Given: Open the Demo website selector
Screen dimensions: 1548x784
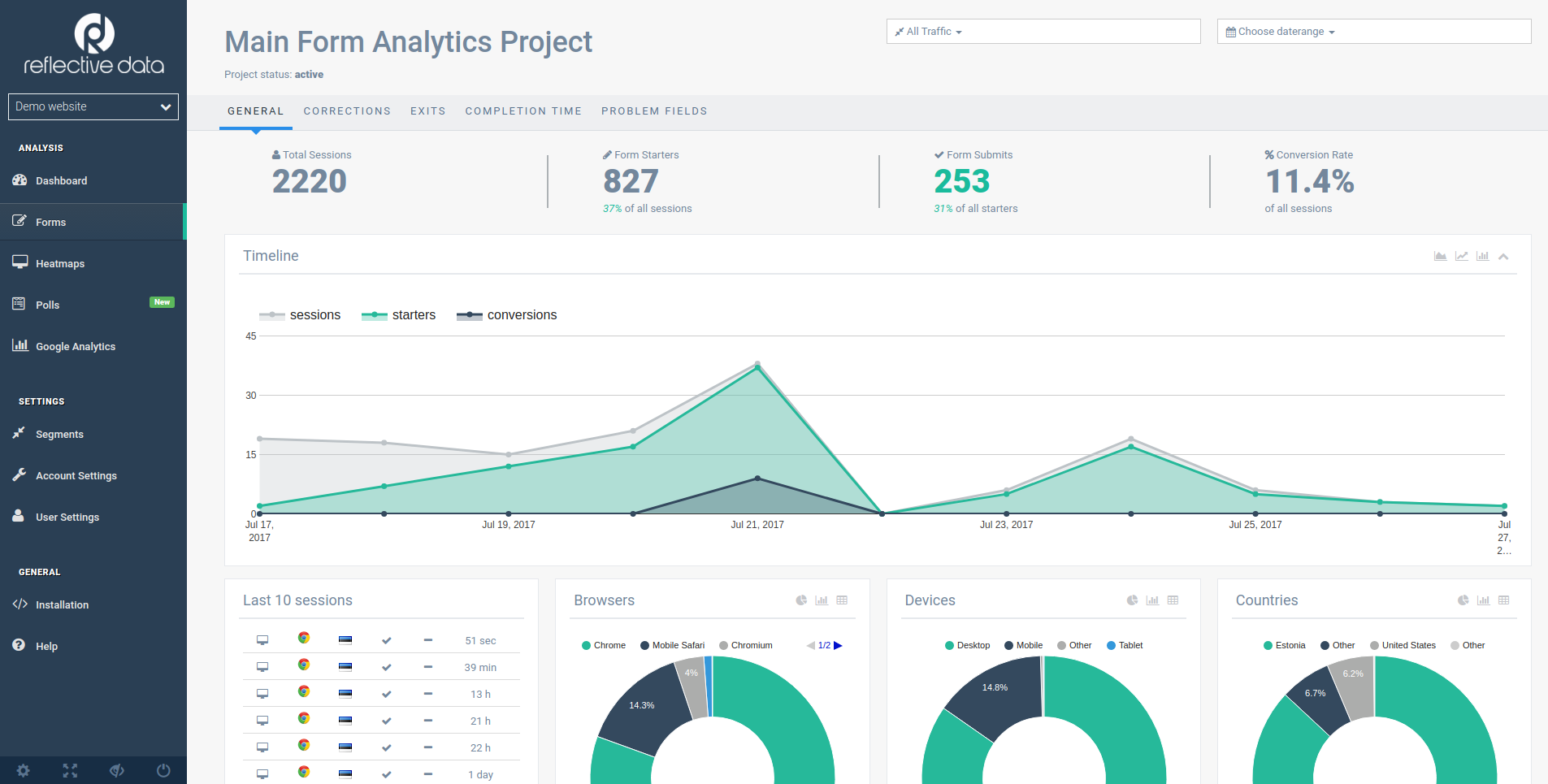Looking at the screenshot, I should coord(93,106).
